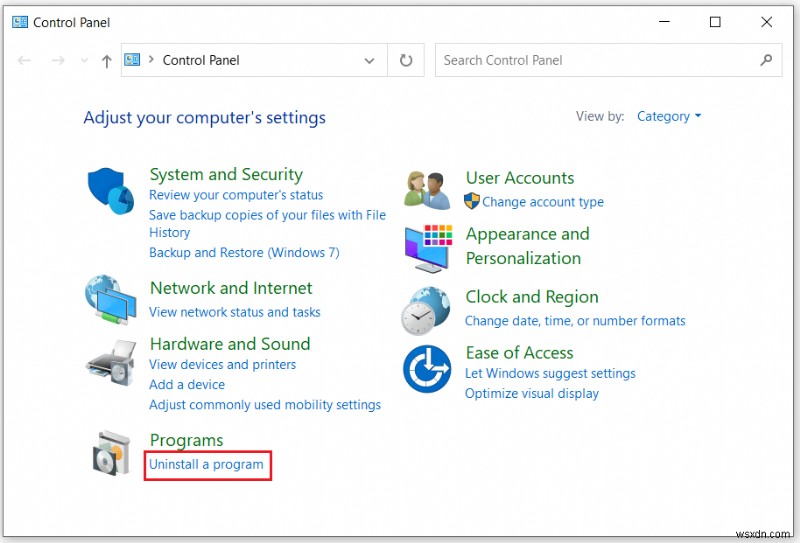Open the Hardware and Sound printer icon
This screenshot has width=800, height=543.
click(111, 363)
